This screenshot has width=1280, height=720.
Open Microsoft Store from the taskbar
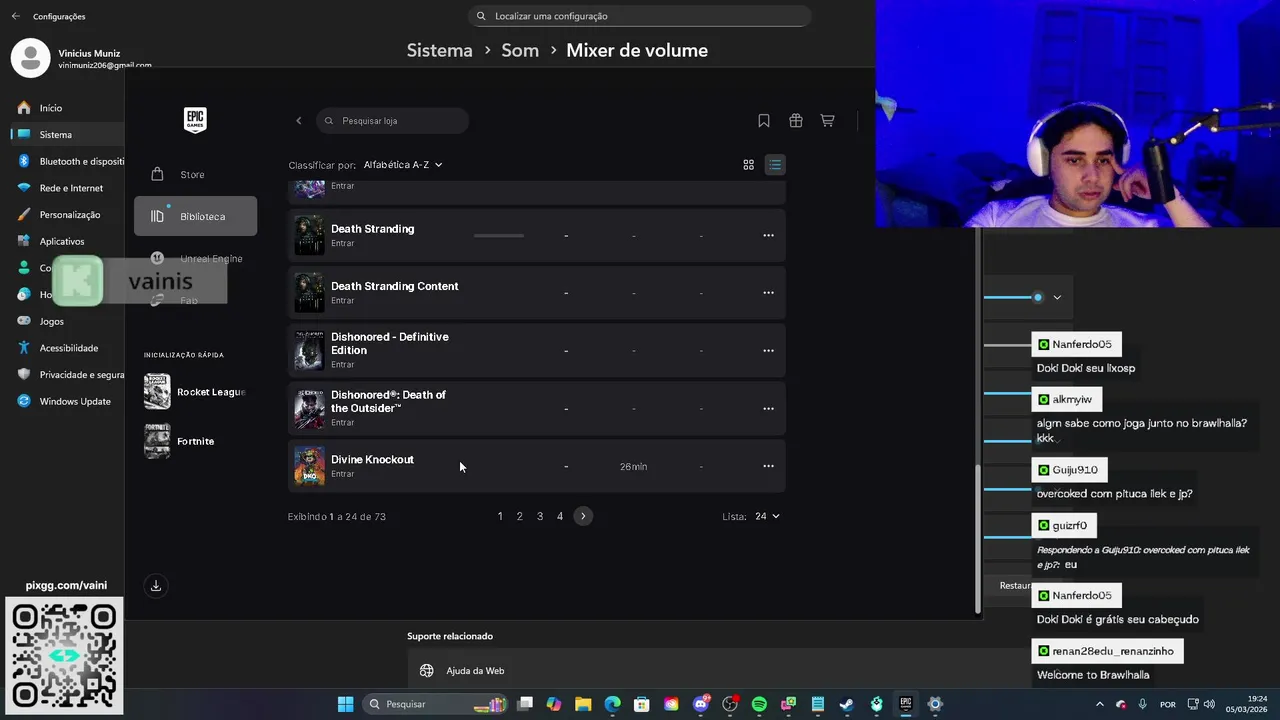[642, 704]
